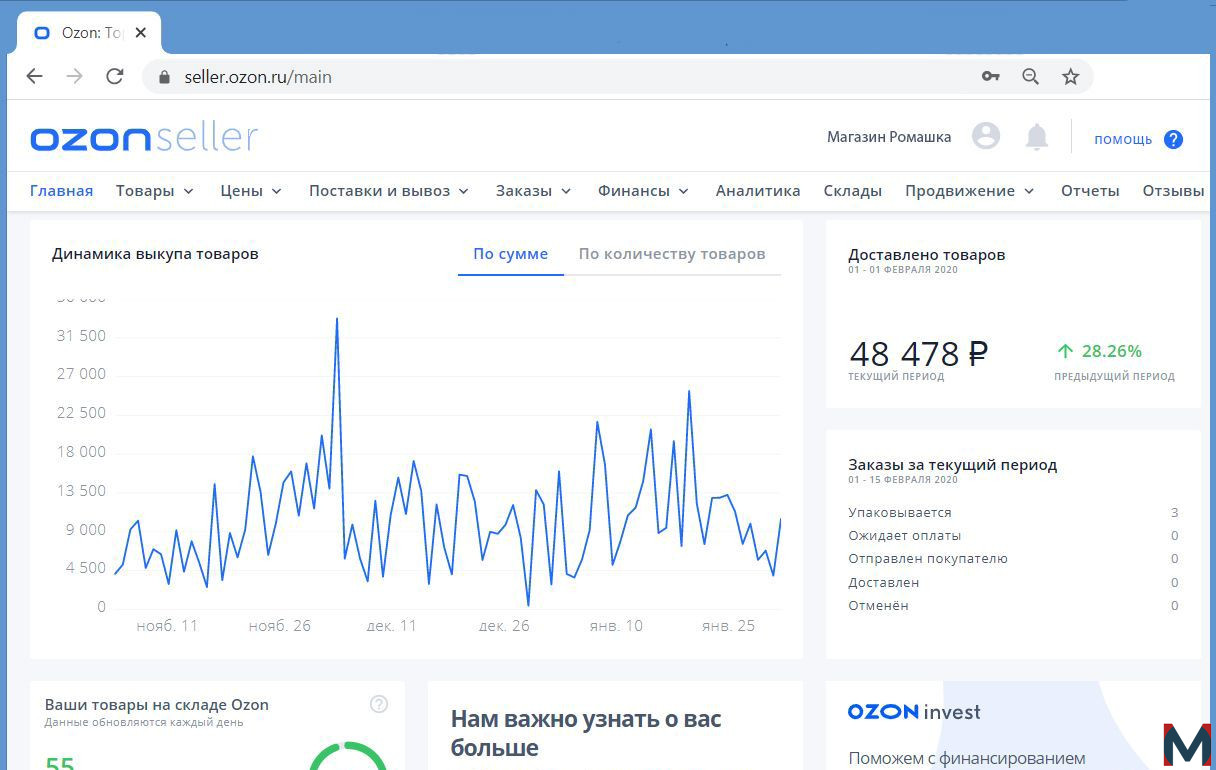Expand the Продвижение dropdown menu
The image size is (1216, 770).
[970, 191]
